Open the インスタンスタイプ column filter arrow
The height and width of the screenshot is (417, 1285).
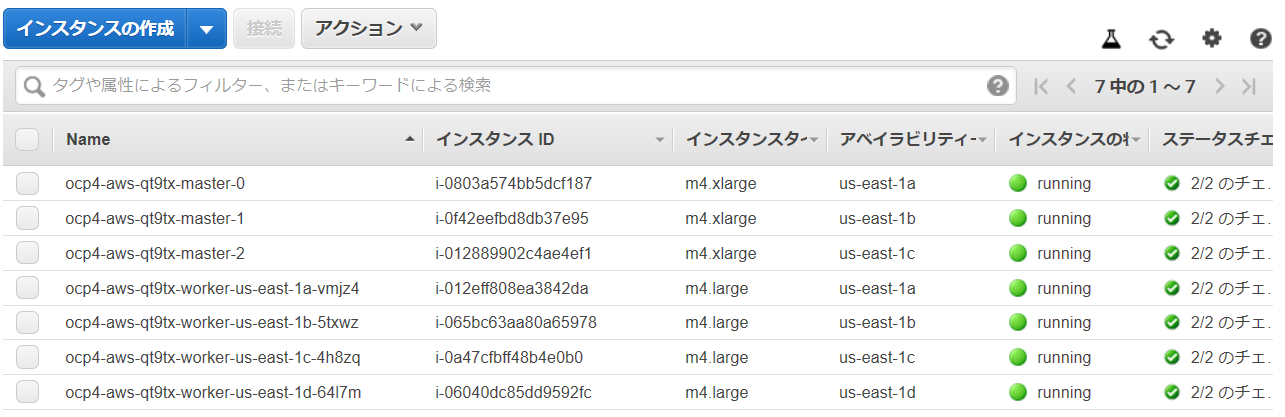[814, 140]
